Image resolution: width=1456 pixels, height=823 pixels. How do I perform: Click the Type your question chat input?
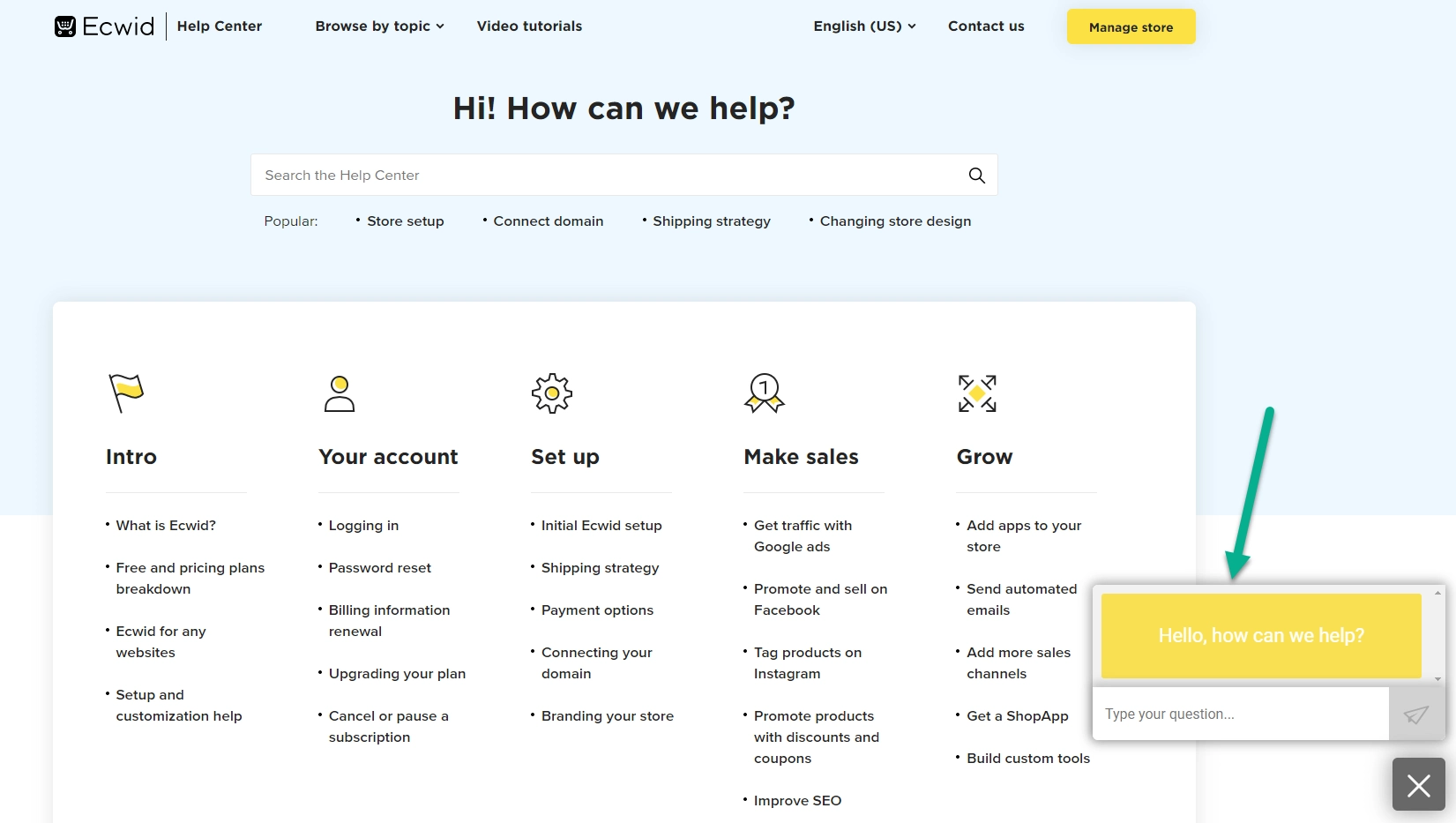pyautogui.click(x=1241, y=714)
